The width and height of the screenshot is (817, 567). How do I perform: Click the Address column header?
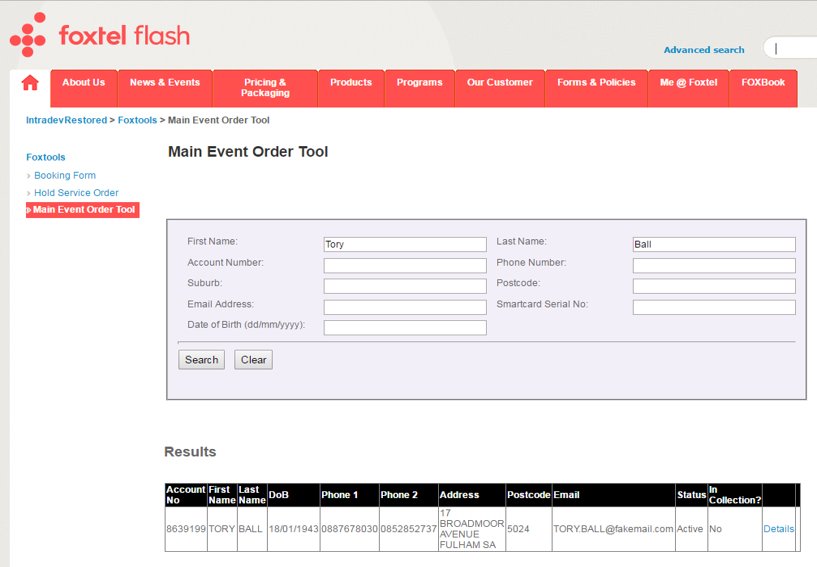(472, 495)
